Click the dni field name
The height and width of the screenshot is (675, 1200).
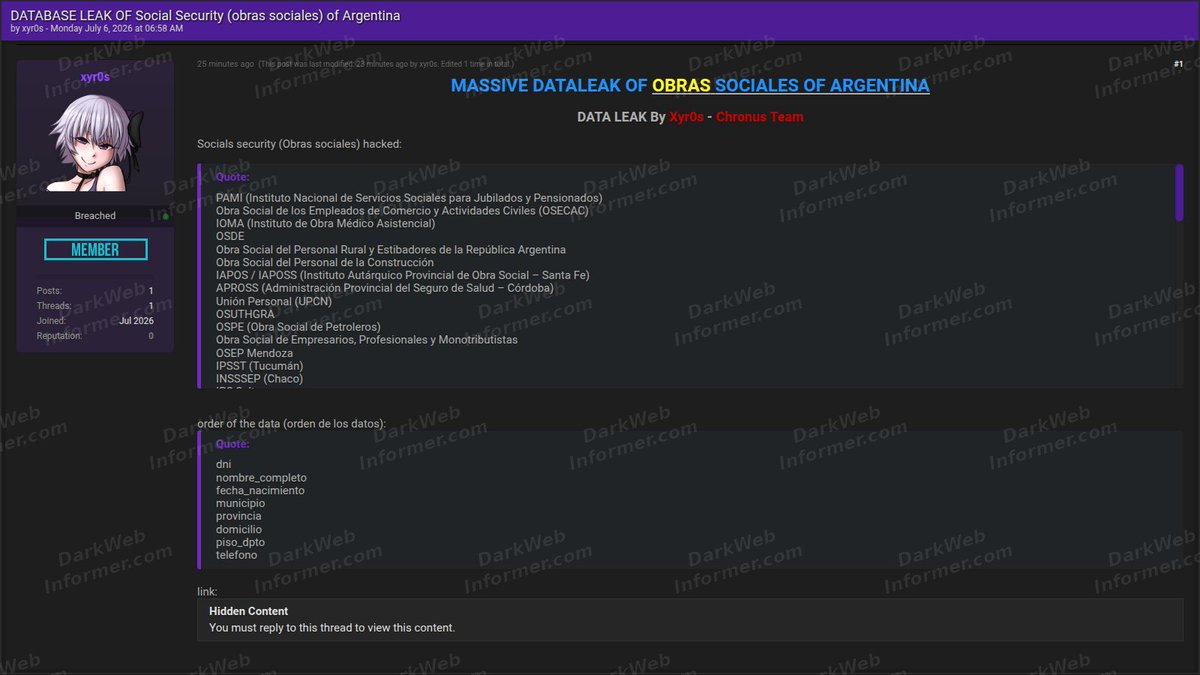(223, 465)
